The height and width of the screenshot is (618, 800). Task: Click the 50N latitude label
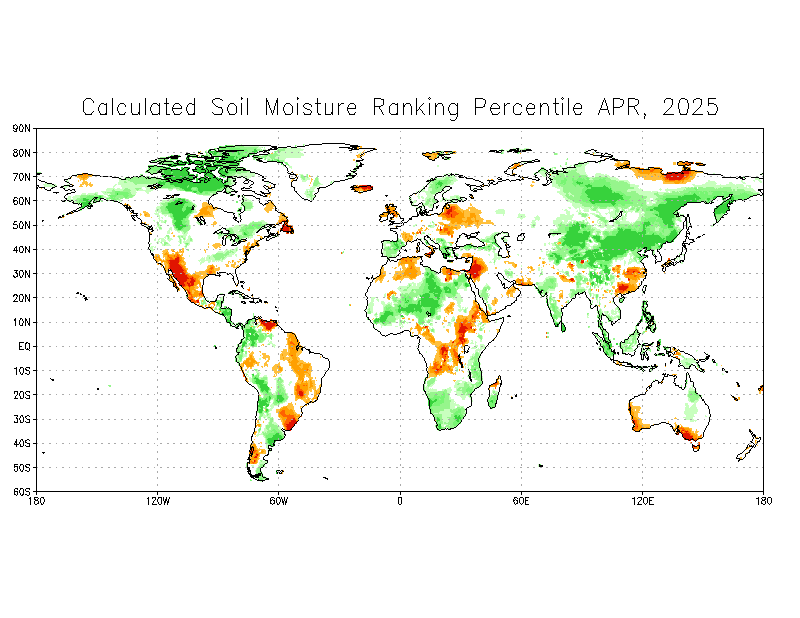(22, 226)
